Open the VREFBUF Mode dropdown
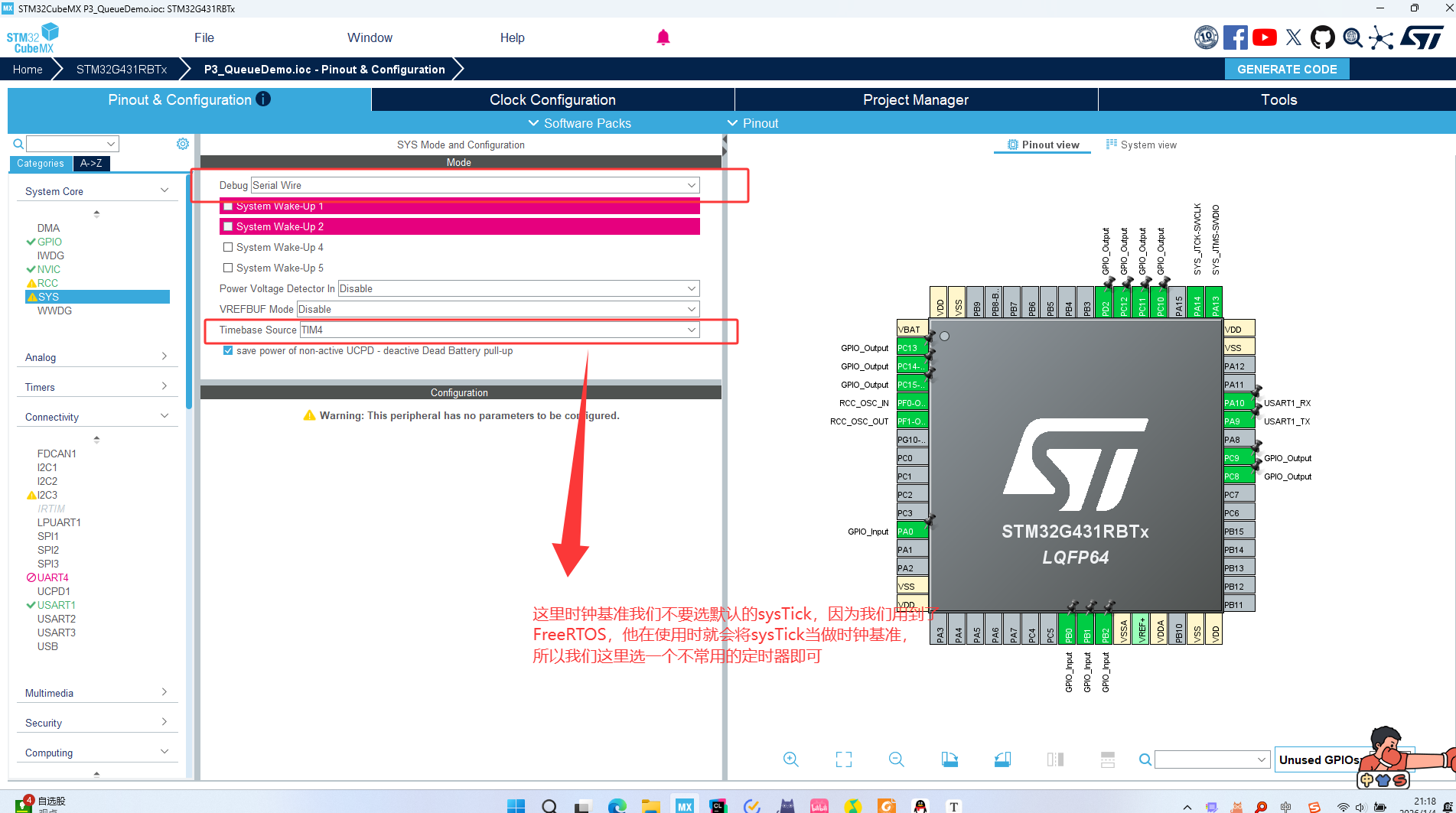Viewport: 1456px width, 813px height. tap(498, 309)
